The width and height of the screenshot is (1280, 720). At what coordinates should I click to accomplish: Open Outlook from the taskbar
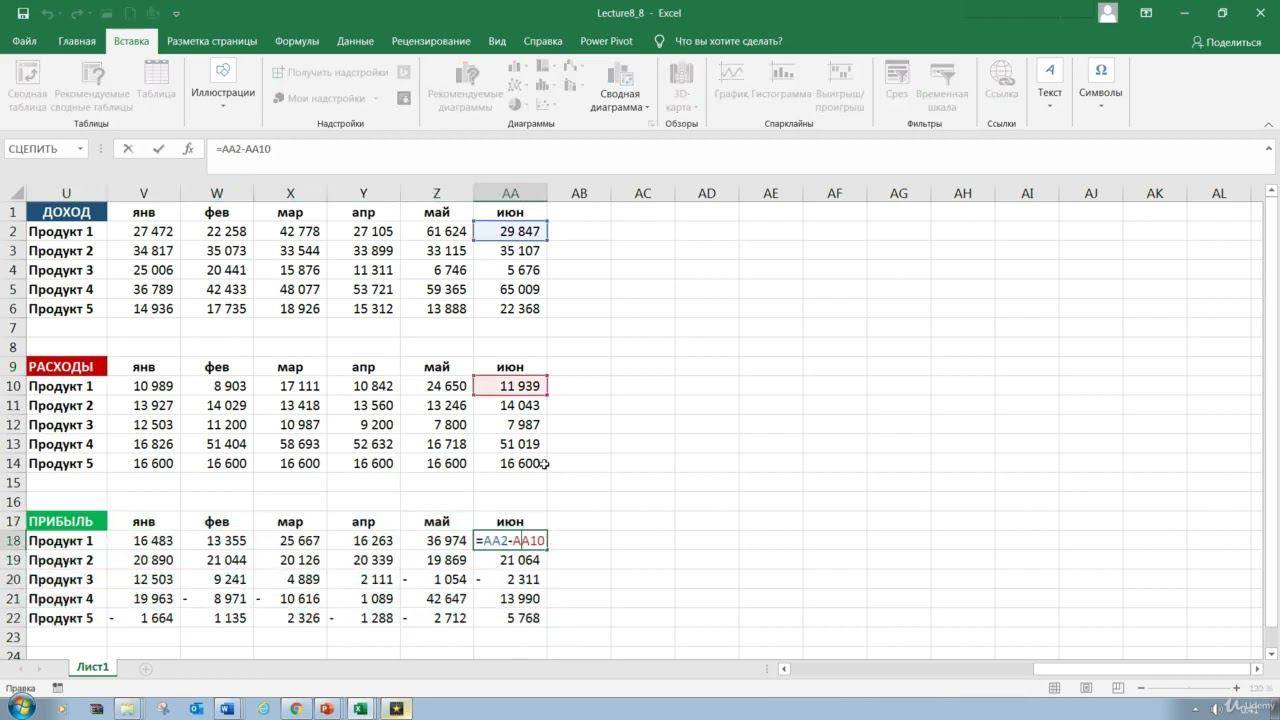196,709
